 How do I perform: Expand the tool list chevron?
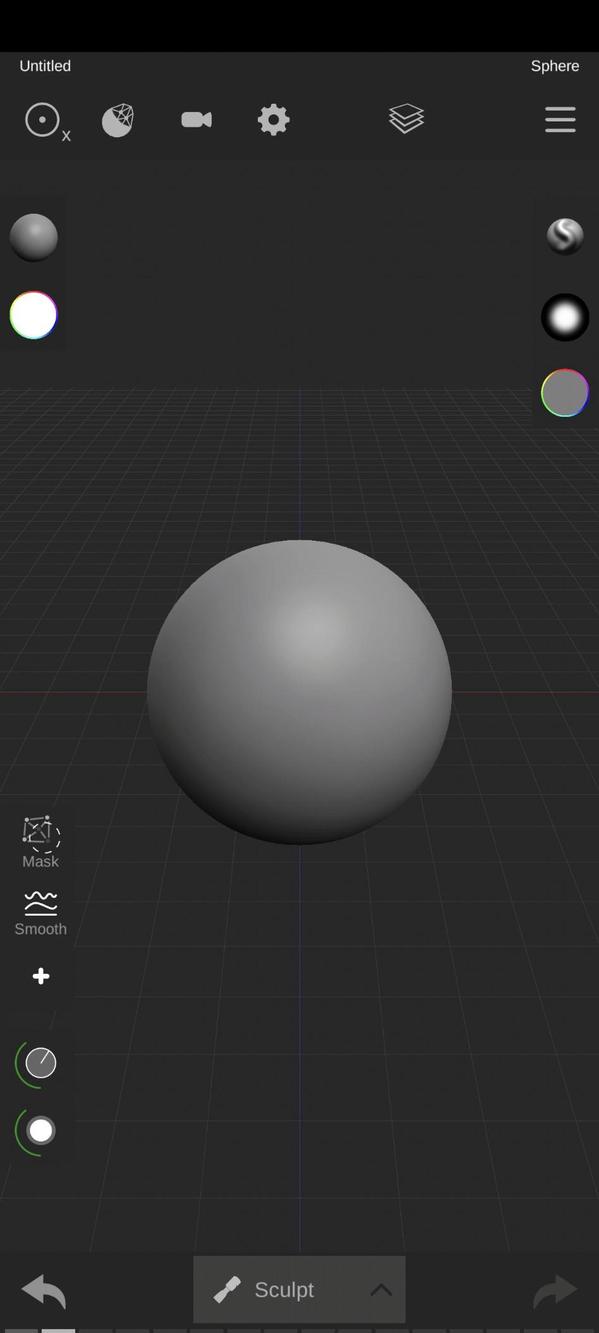click(x=381, y=1290)
